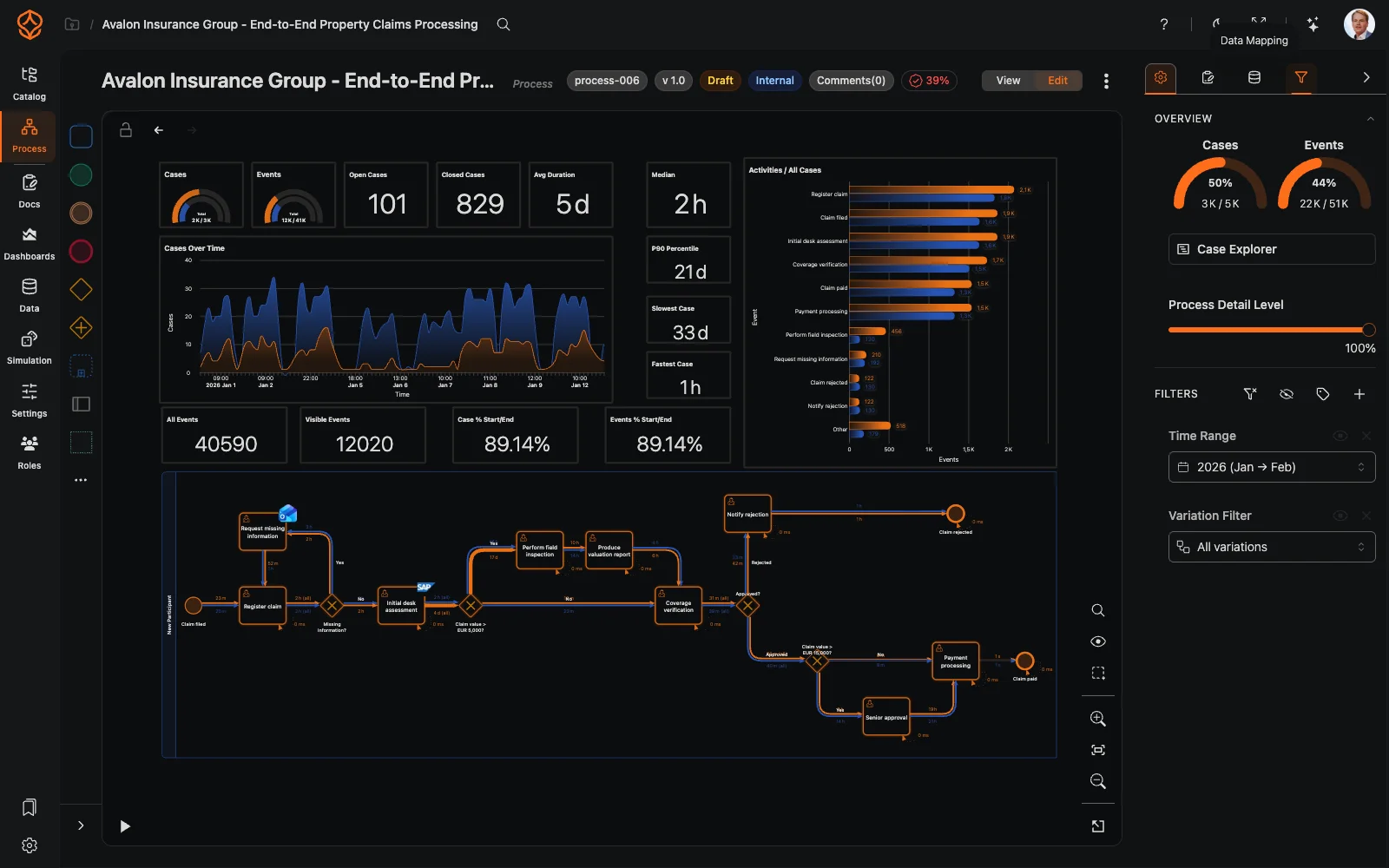Select the exclusive gateway diamond shape

pos(81,289)
